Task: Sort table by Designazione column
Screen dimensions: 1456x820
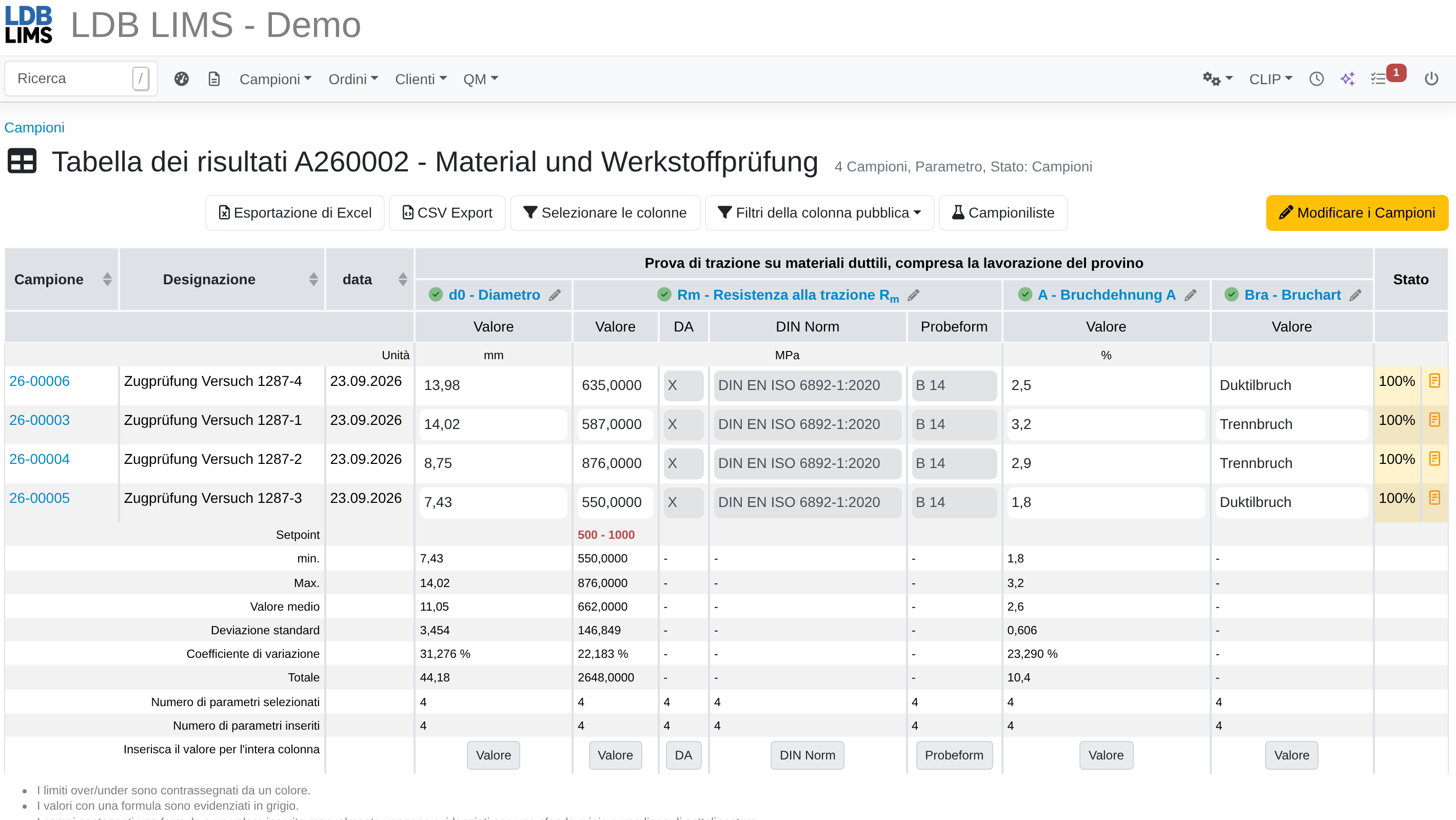Action: [313, 279]
